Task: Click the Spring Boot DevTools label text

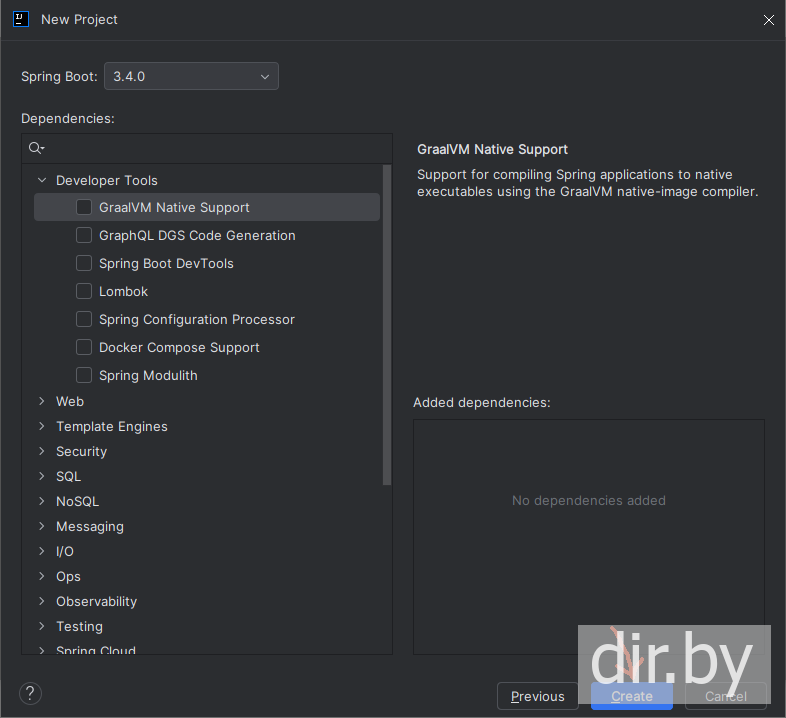Action: pos(166,263)
